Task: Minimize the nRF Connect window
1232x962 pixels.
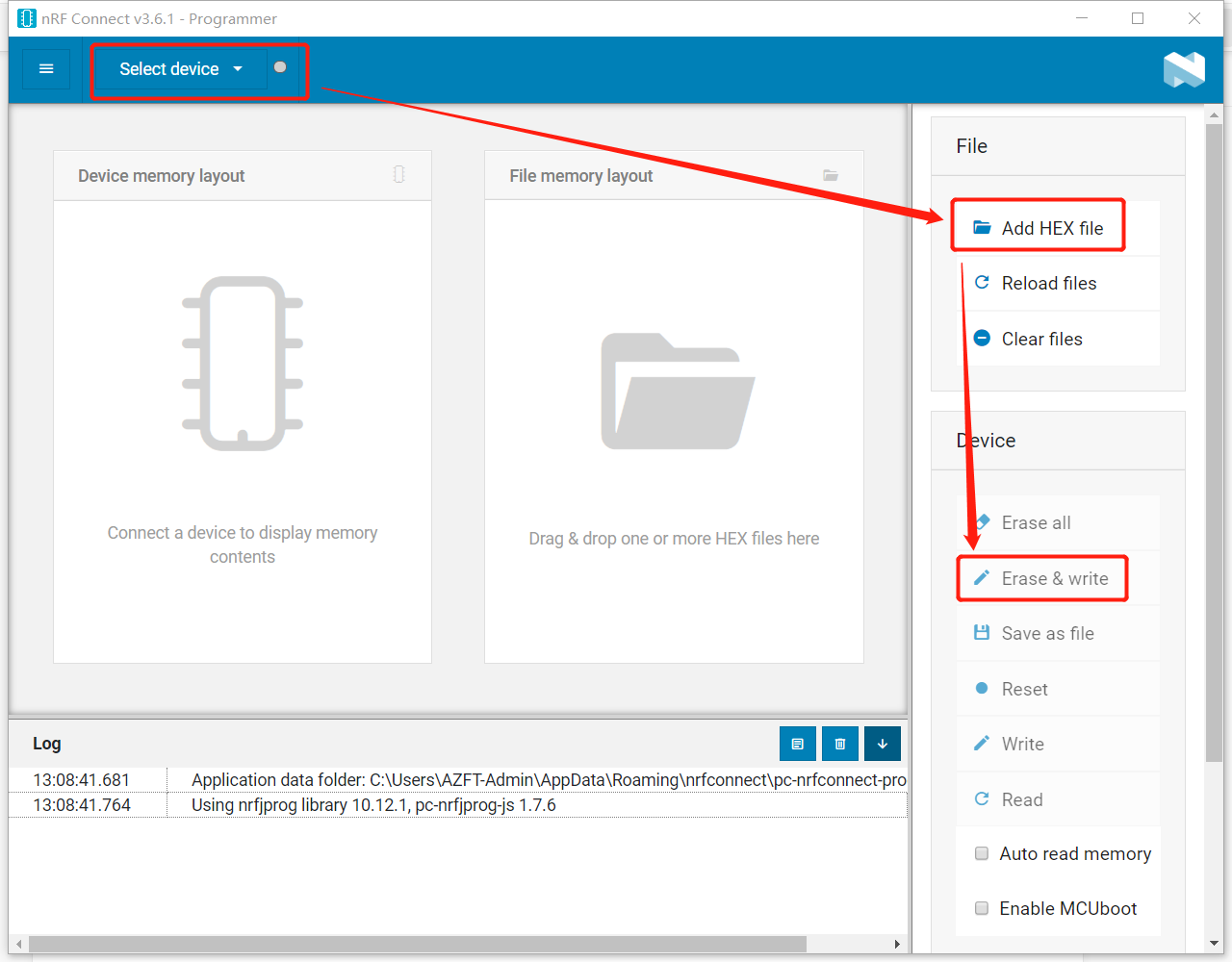Action: [1082, 18]
